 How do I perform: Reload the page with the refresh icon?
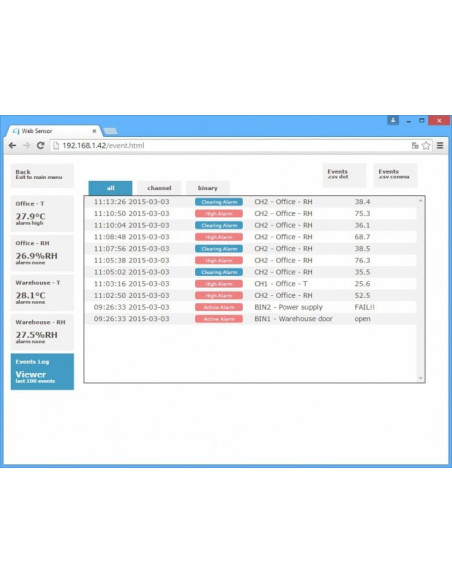[x=41, y=146]
